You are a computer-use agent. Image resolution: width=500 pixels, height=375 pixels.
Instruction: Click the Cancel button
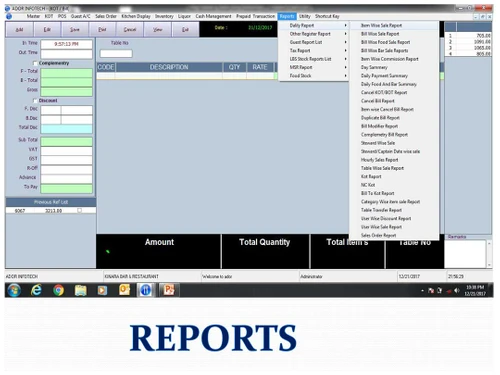[130, 30]
